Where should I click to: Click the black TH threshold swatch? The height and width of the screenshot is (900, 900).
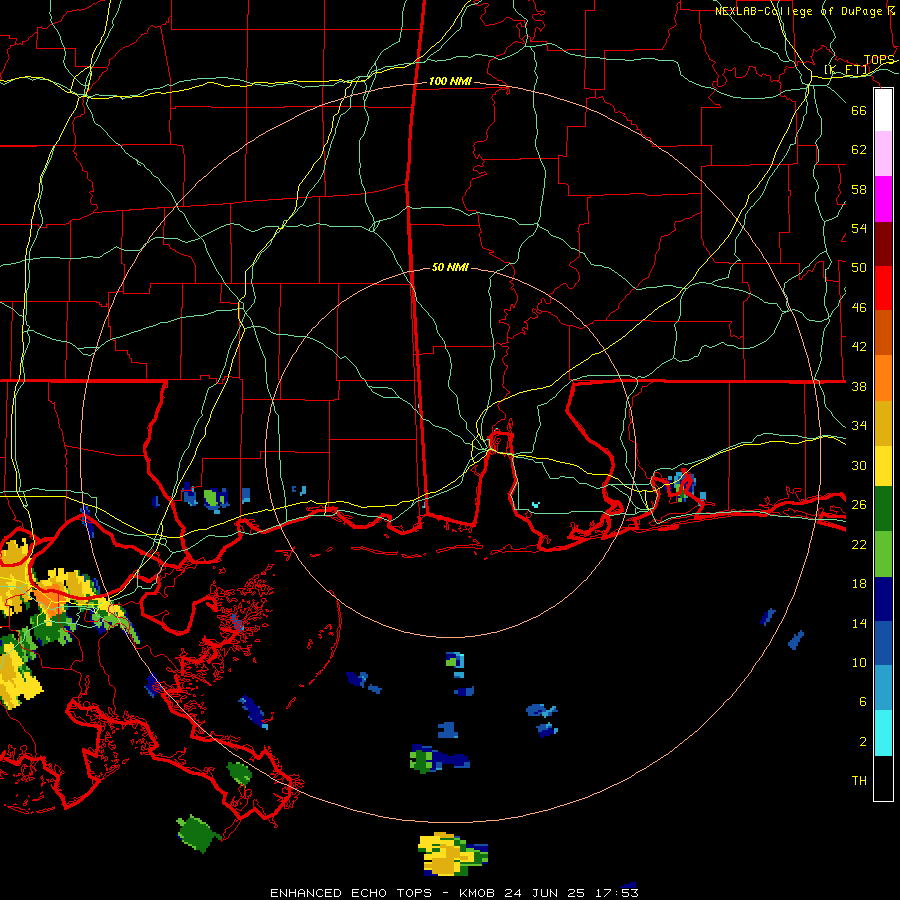(883, 778)
